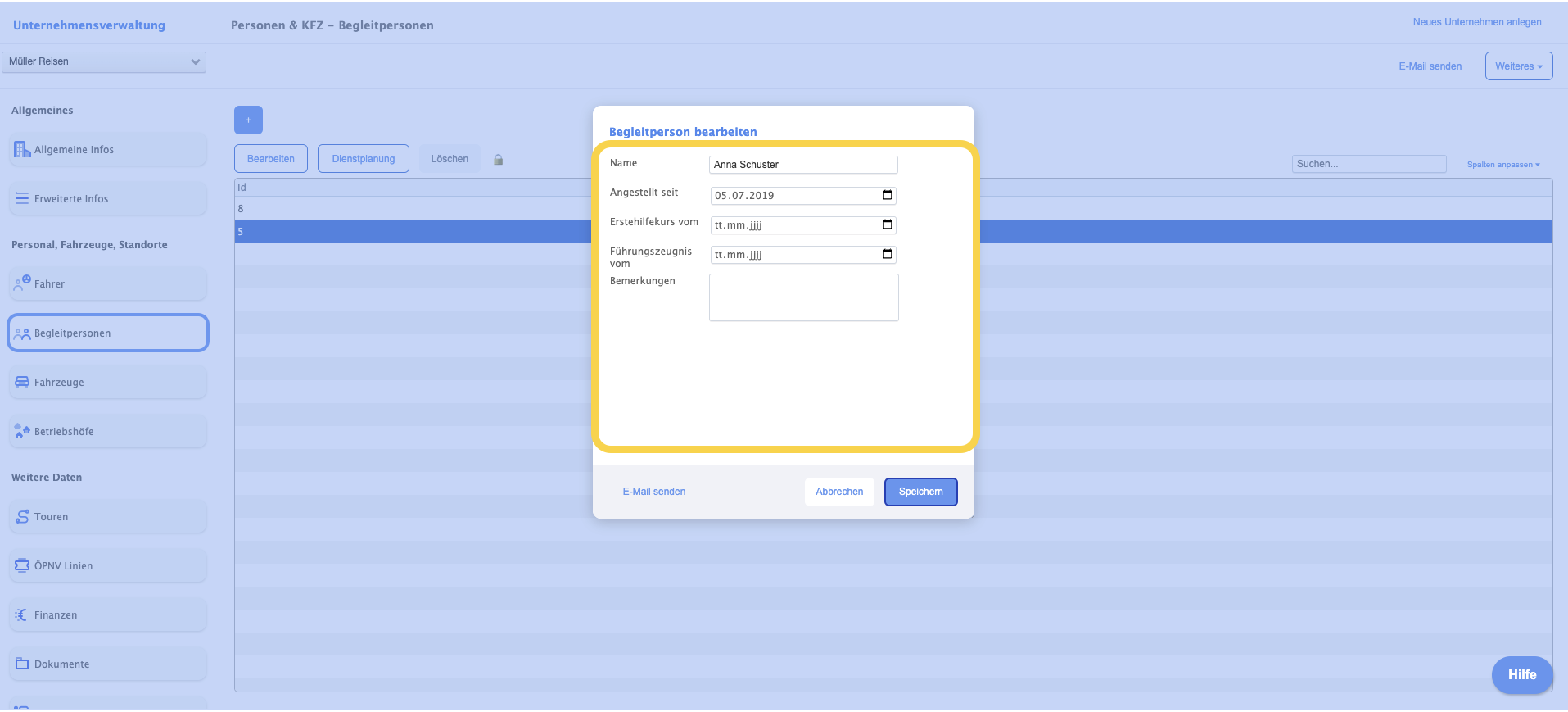Open the Weiteres dropdown menu
The height and width of the screenshot is (712, 1568).
1518,66
